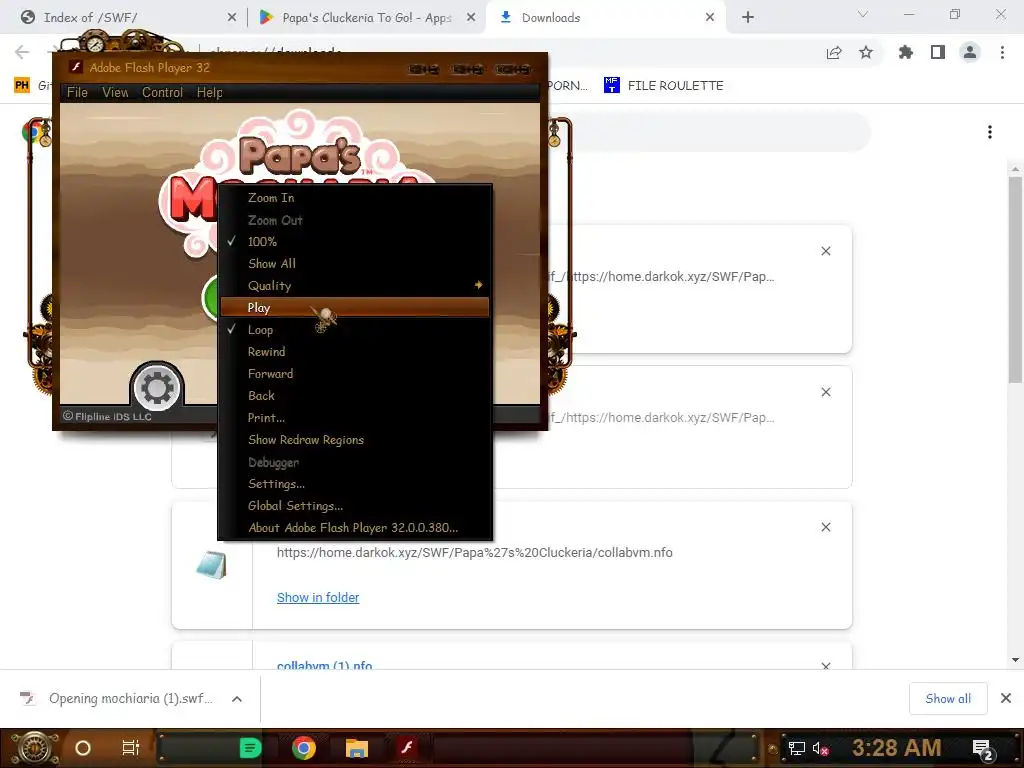Open the Flash Player Control menu
This screenshot has width=1024, height=768.
pos(163,93)
